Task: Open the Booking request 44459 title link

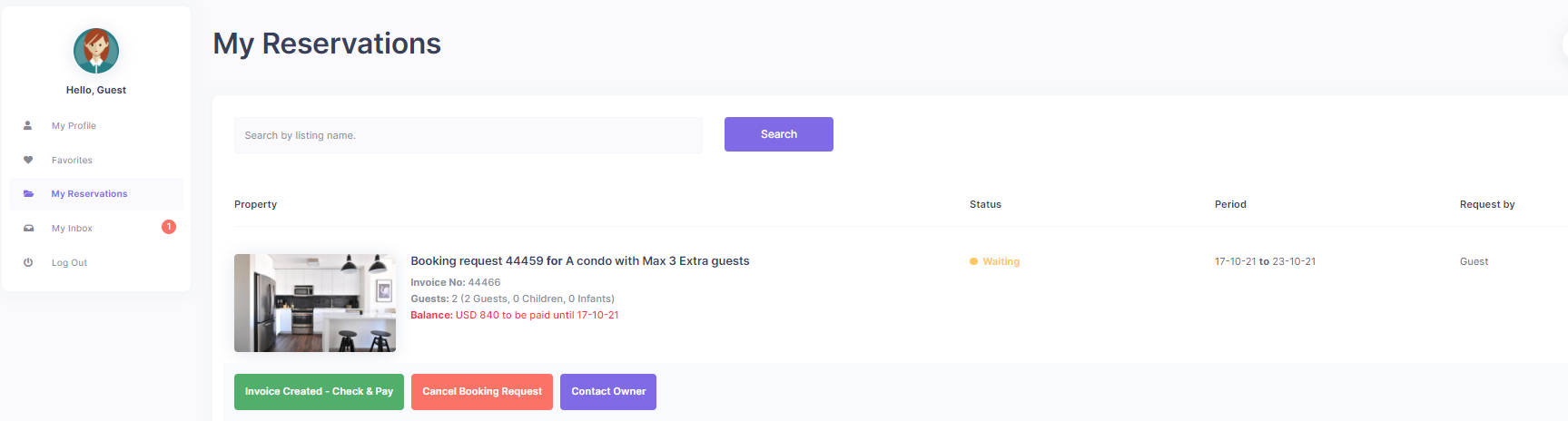Action: (580, 261)
